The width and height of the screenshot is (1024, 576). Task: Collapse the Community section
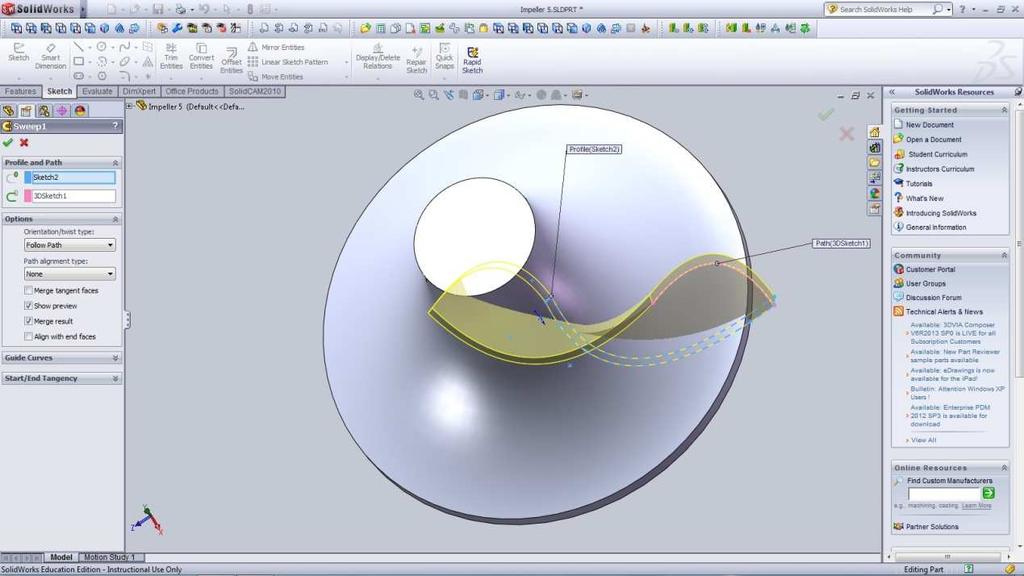click(1004, 255)
